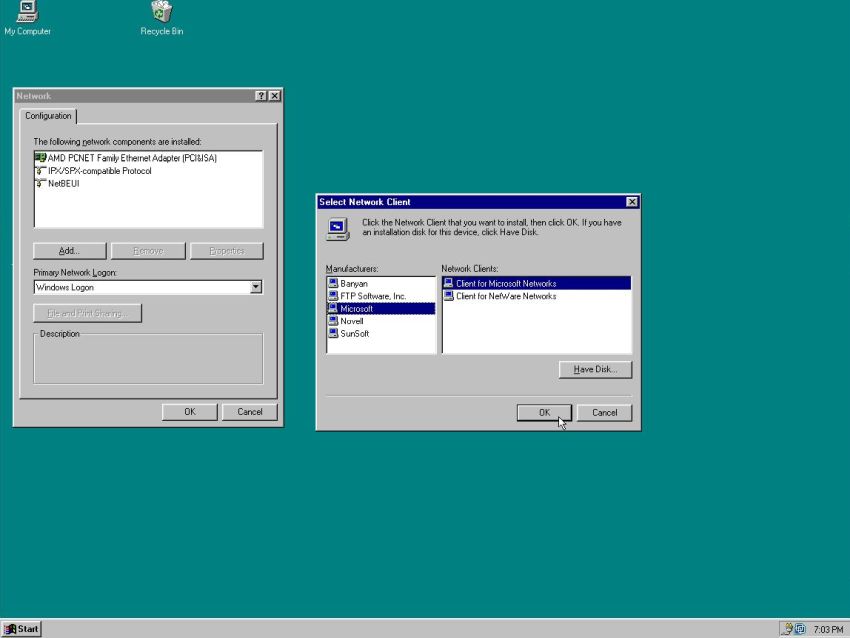This screenshot has width=850, height=638.
Task: Select the AMD PCNET adapter icon
Action: tap(40, 158)
